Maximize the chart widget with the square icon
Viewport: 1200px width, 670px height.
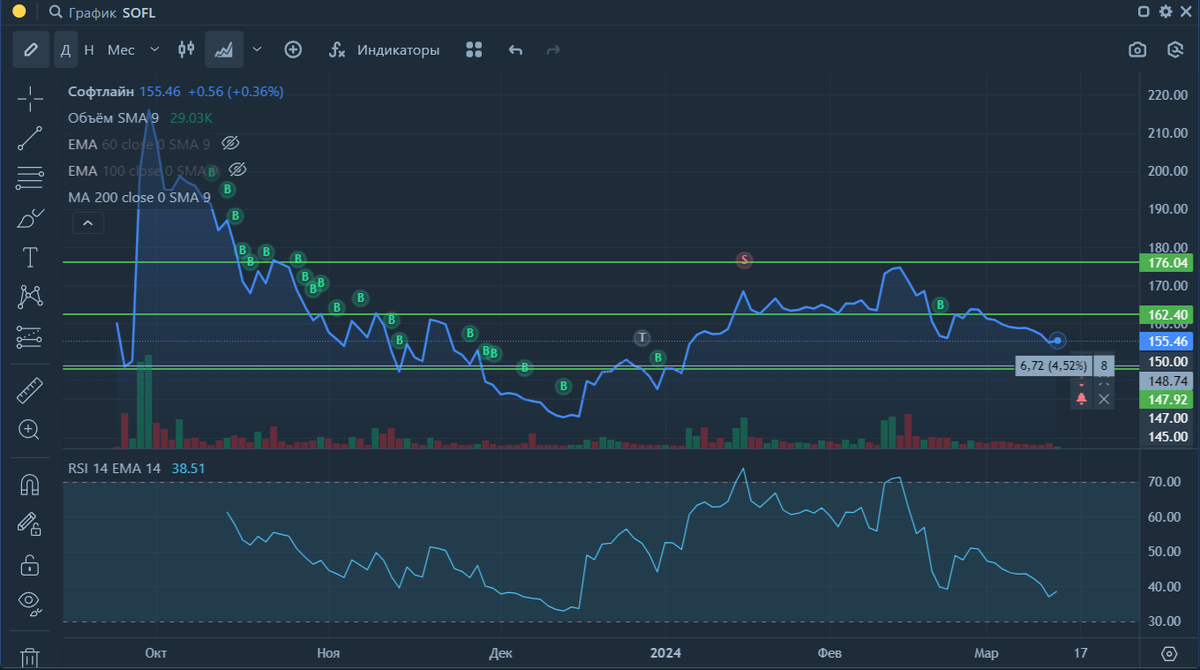(x=1144, y=11)
